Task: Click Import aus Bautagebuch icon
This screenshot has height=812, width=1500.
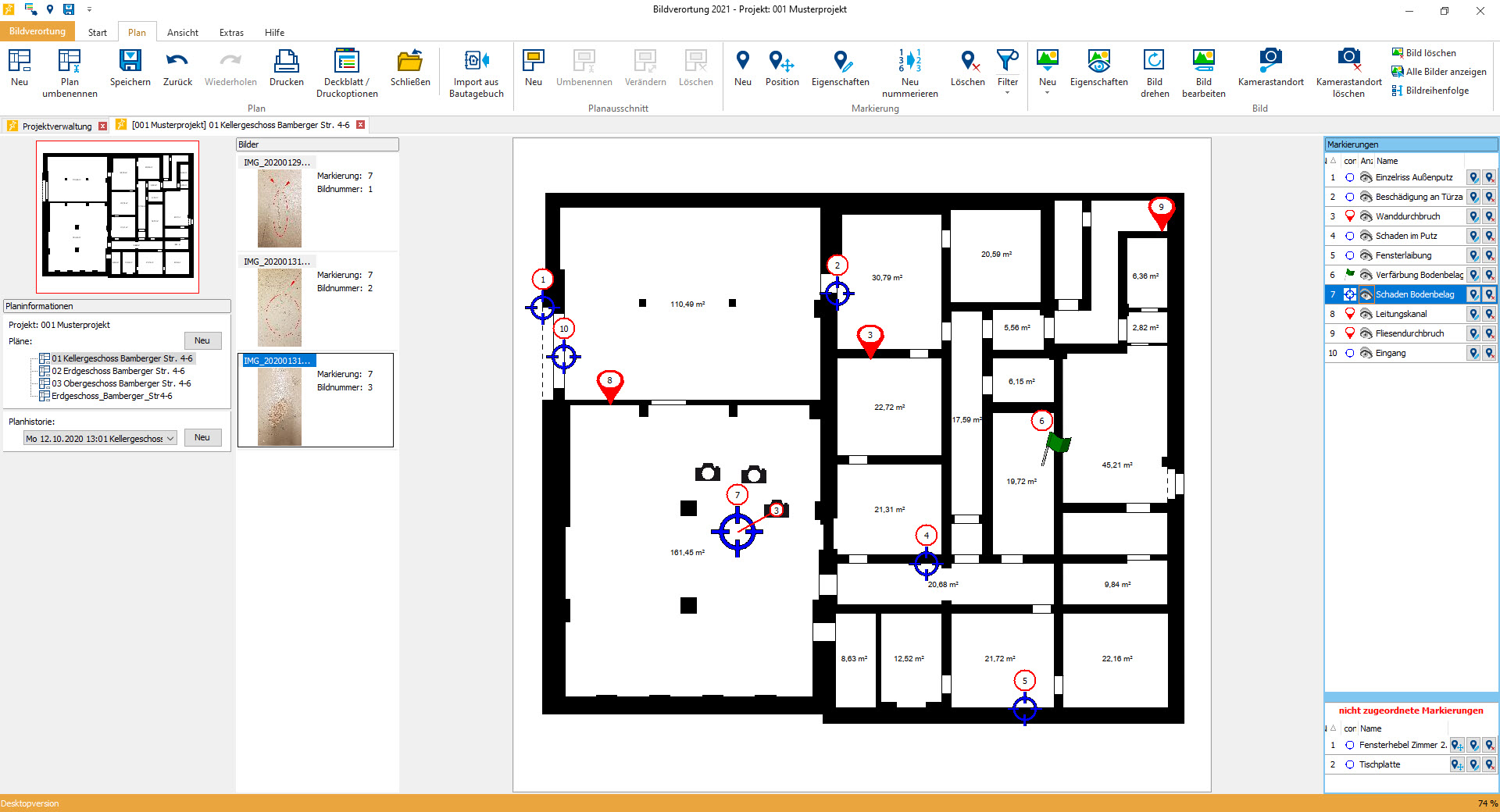Action: click(476, 62)
